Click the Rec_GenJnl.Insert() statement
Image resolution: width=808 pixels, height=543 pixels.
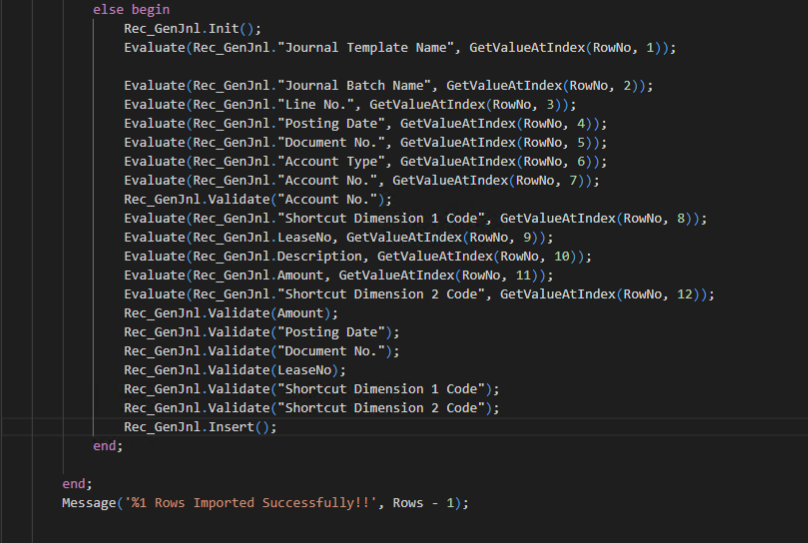pyautogui.click(x=200, y=427)
